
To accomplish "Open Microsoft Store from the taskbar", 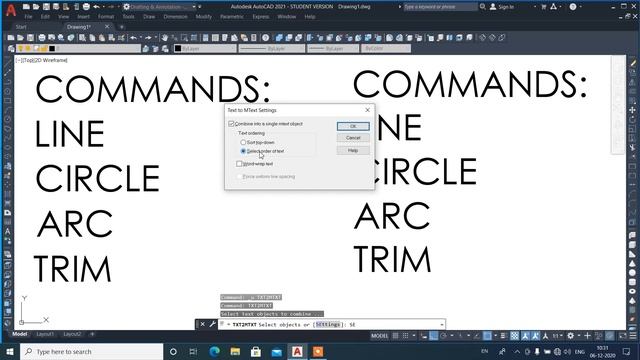I will click(x=256, y=351).
